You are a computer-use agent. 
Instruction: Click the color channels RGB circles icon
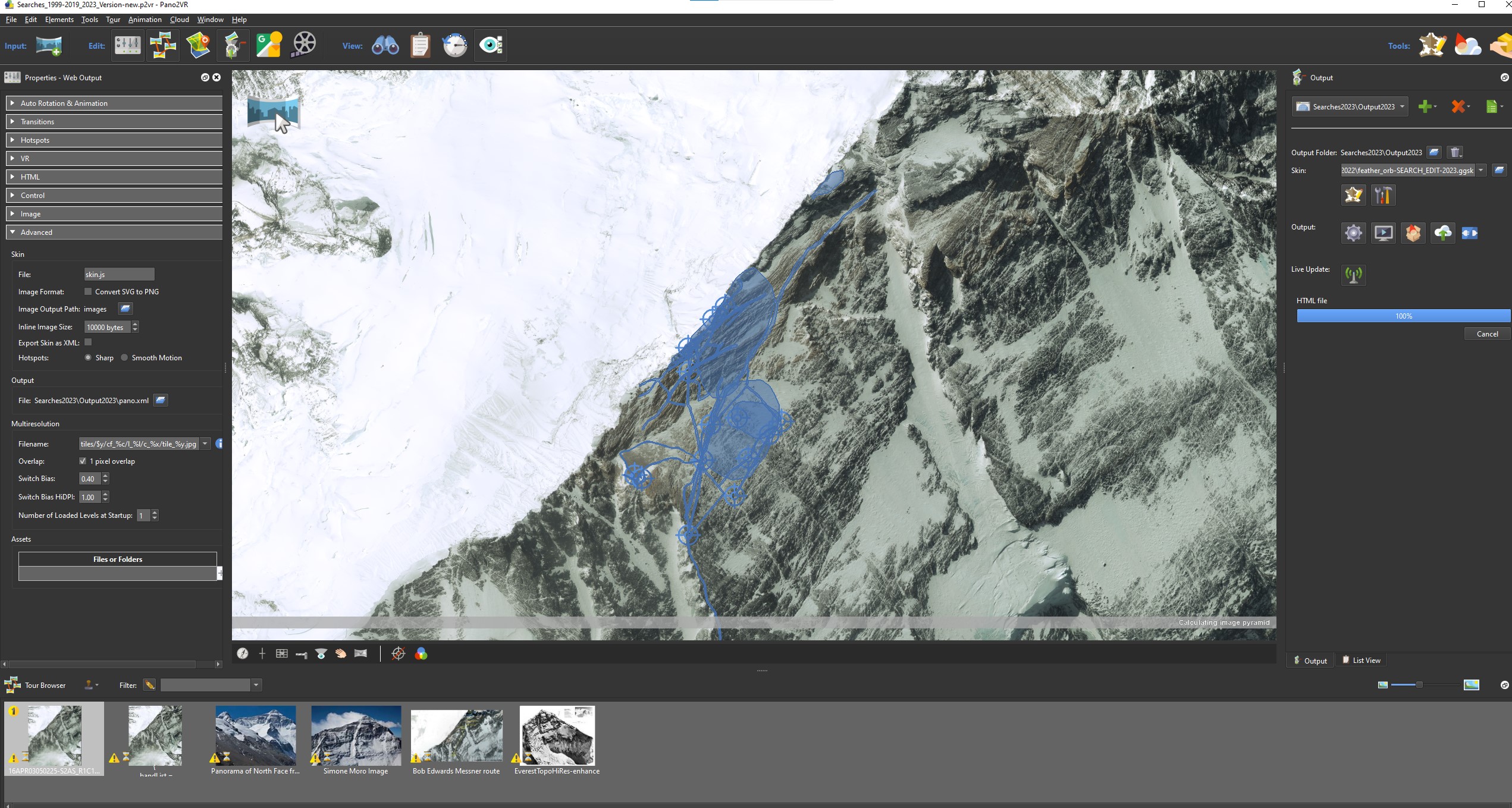click(421, 653)
